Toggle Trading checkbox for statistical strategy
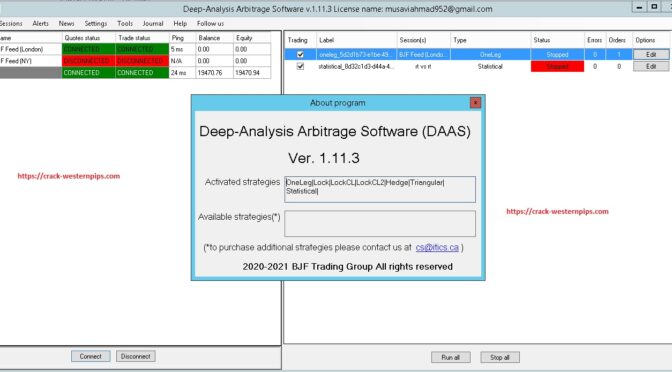 pos(300,66)
